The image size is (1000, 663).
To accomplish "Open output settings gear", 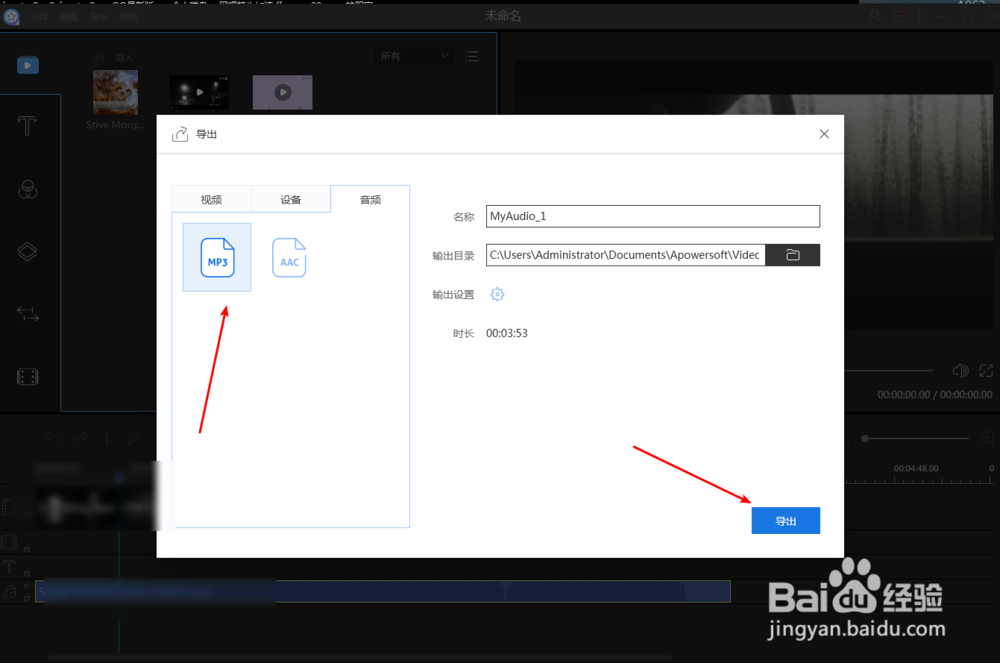I will click(497, 294).
